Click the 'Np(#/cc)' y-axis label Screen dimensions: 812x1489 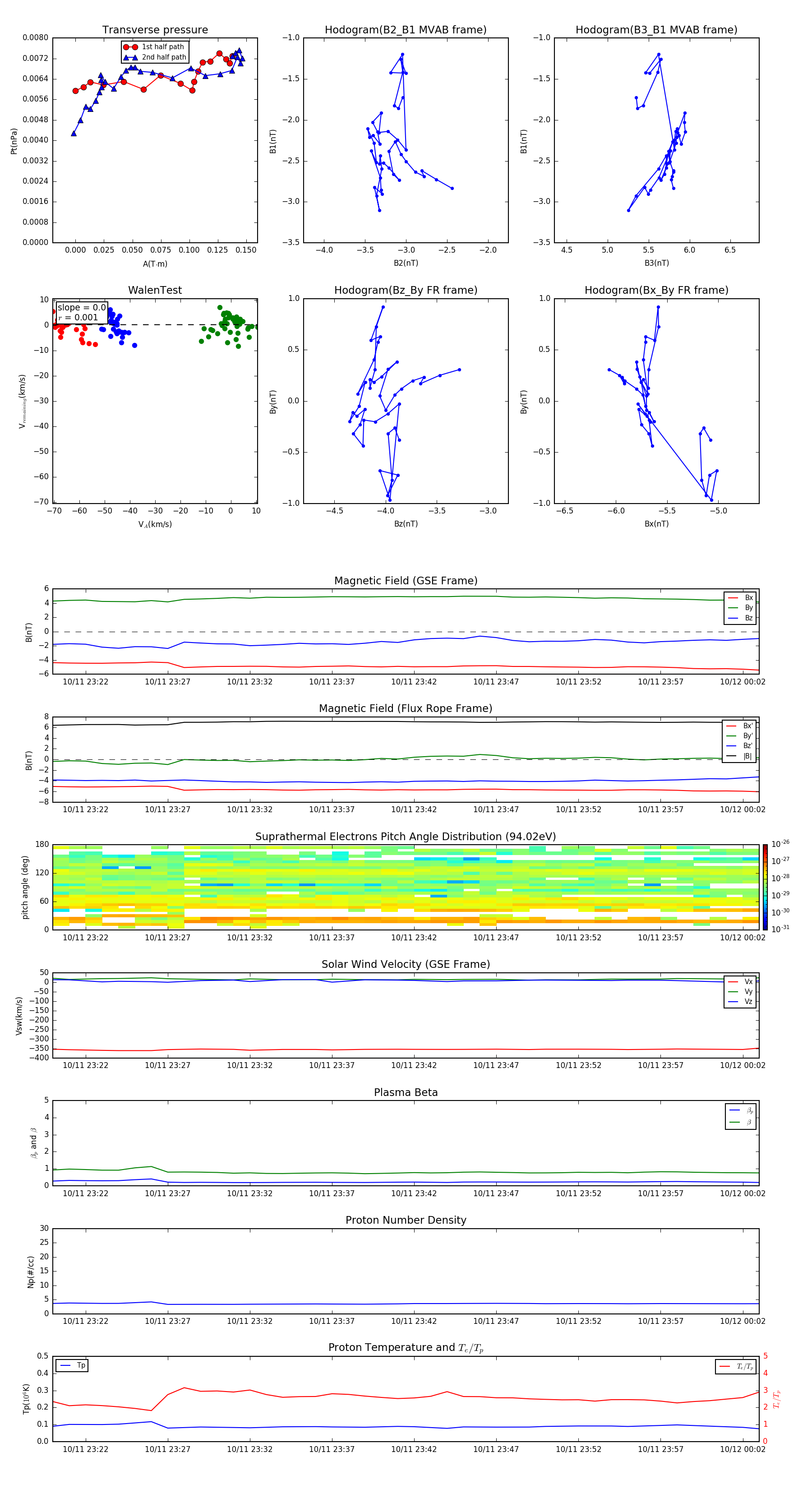click(x=31, y=1272)
